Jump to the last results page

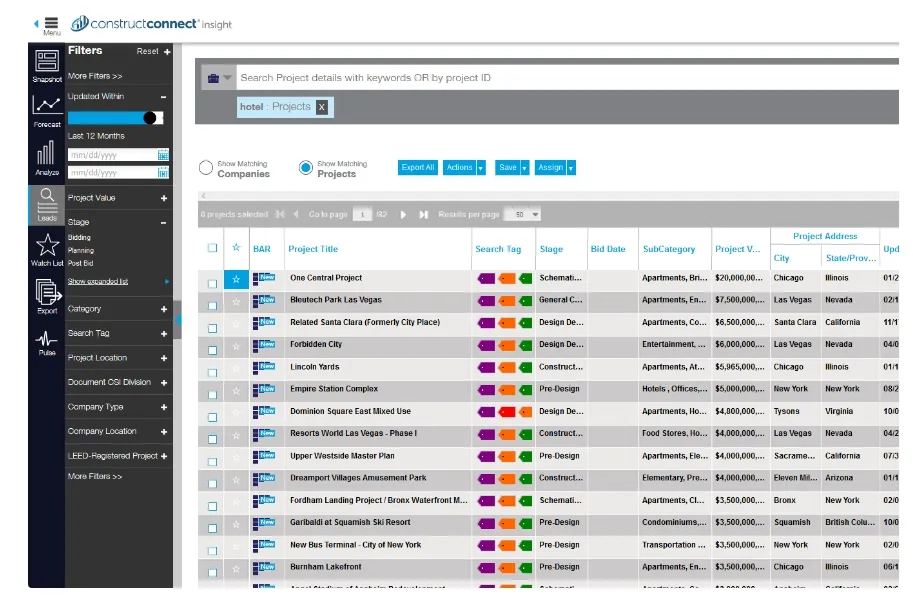point(423,214)
